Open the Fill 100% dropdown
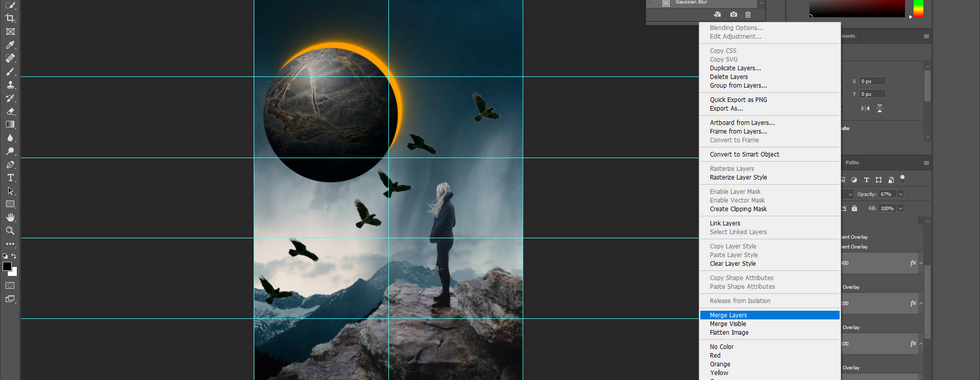 (x=901, y=208)
